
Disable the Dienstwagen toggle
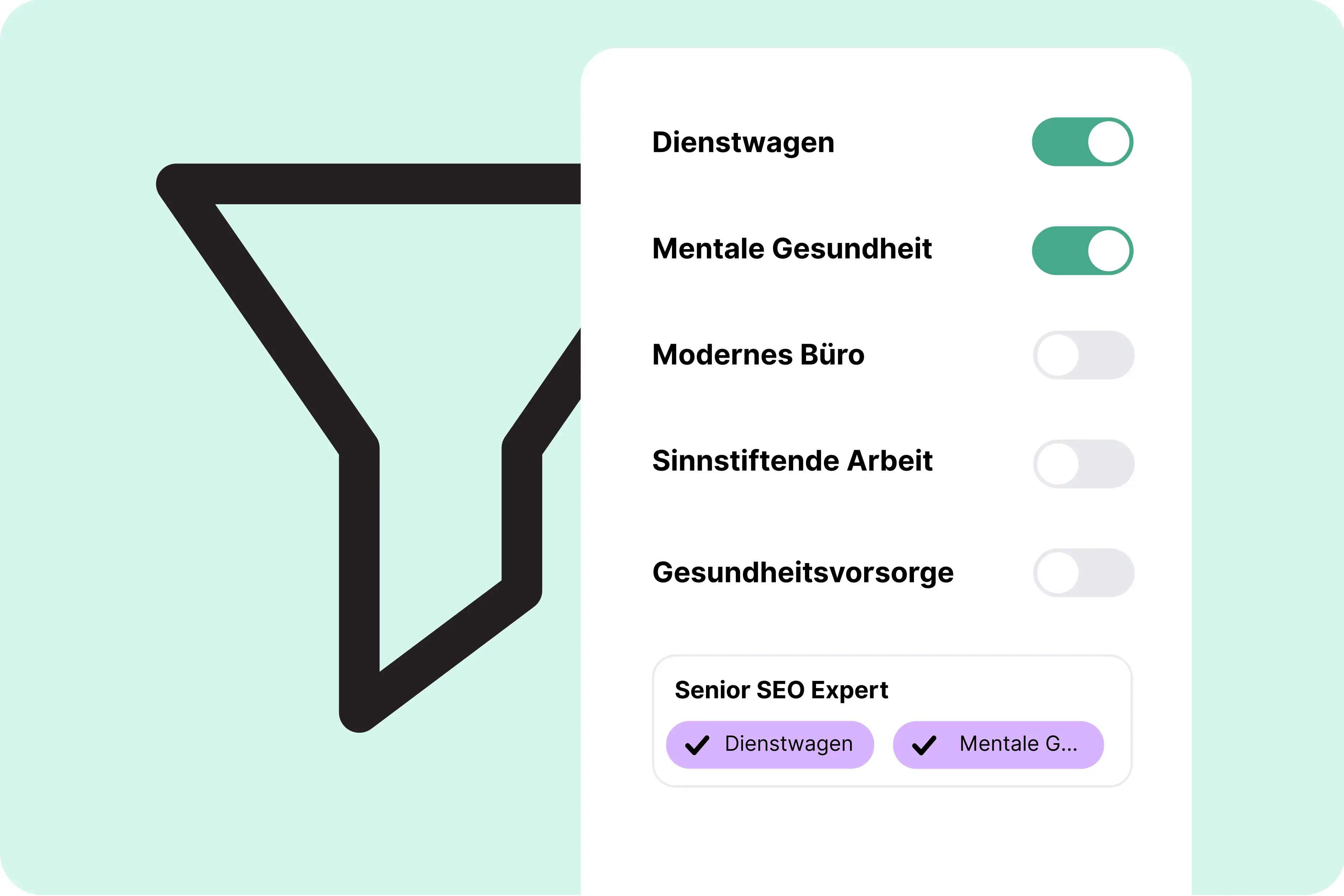point(1083,142)
